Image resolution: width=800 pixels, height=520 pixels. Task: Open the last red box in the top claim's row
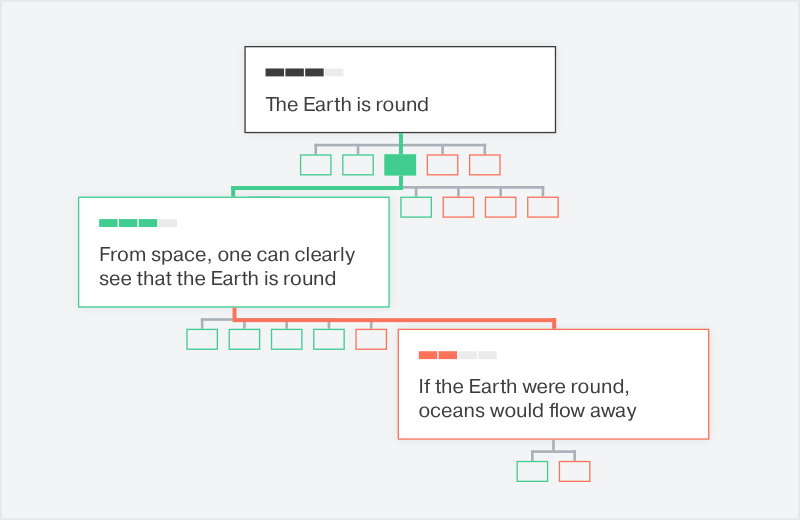click(x=485, y=165)
